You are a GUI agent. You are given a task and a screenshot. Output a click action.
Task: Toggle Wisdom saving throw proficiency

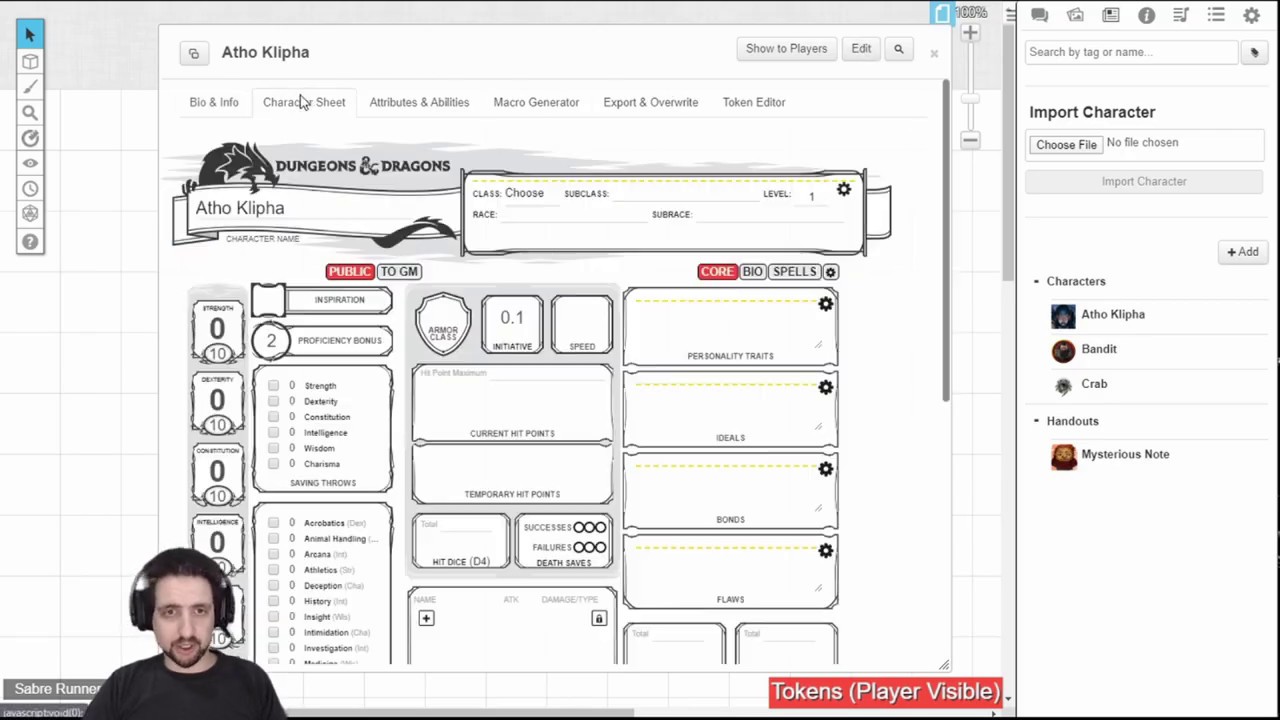coord(273,448)
